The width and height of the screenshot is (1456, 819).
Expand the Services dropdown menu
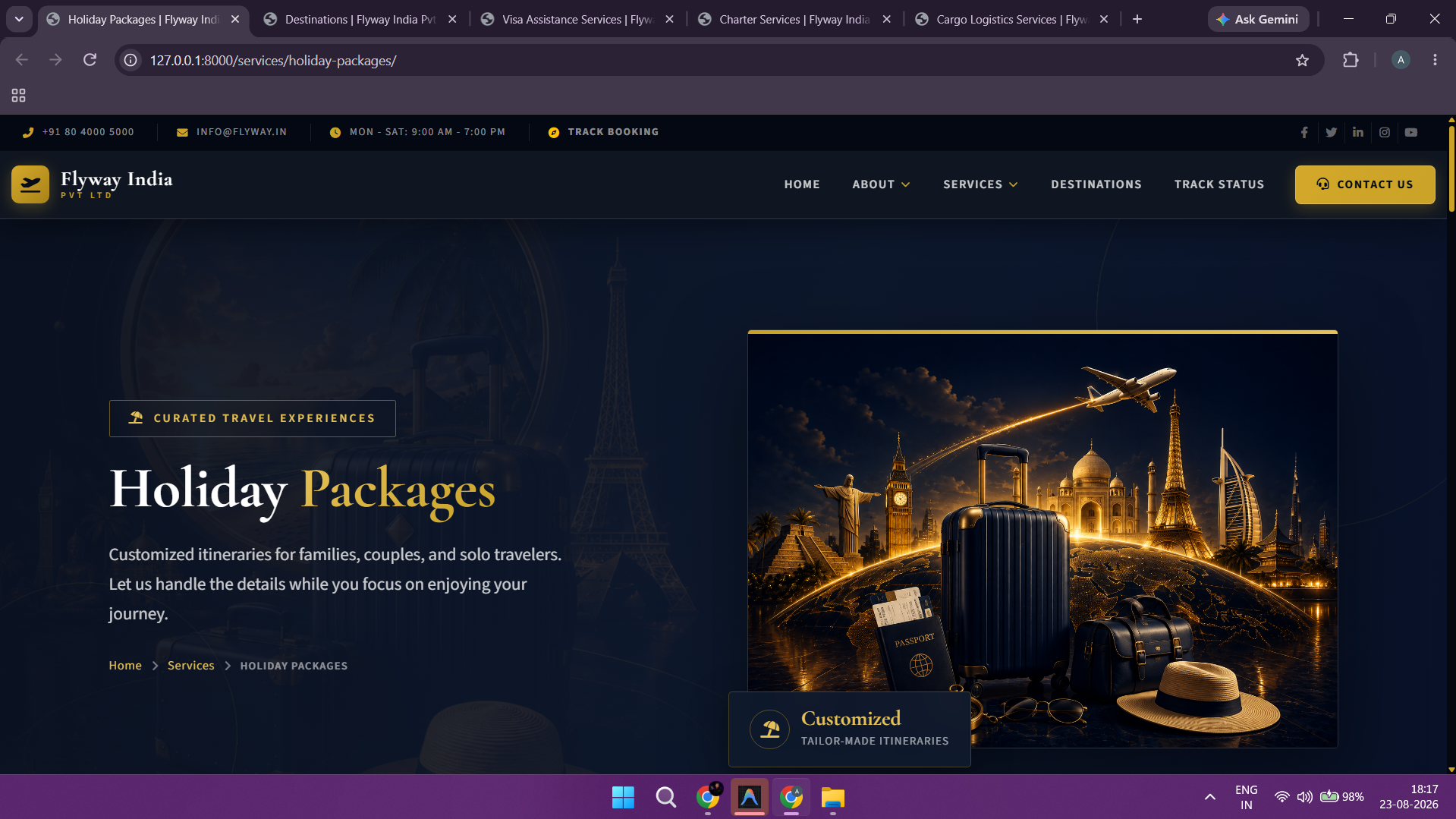(980, 184)
